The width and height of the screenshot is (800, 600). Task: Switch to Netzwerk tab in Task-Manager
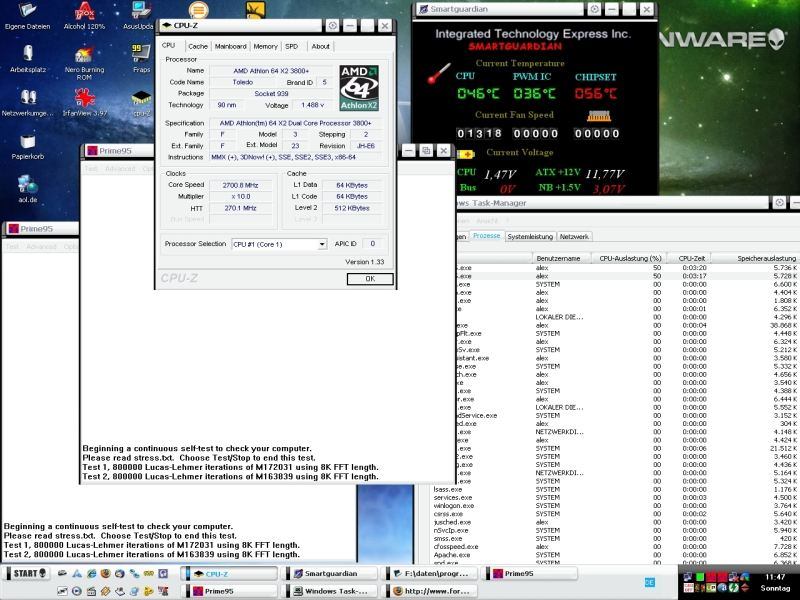pos(574,237)
